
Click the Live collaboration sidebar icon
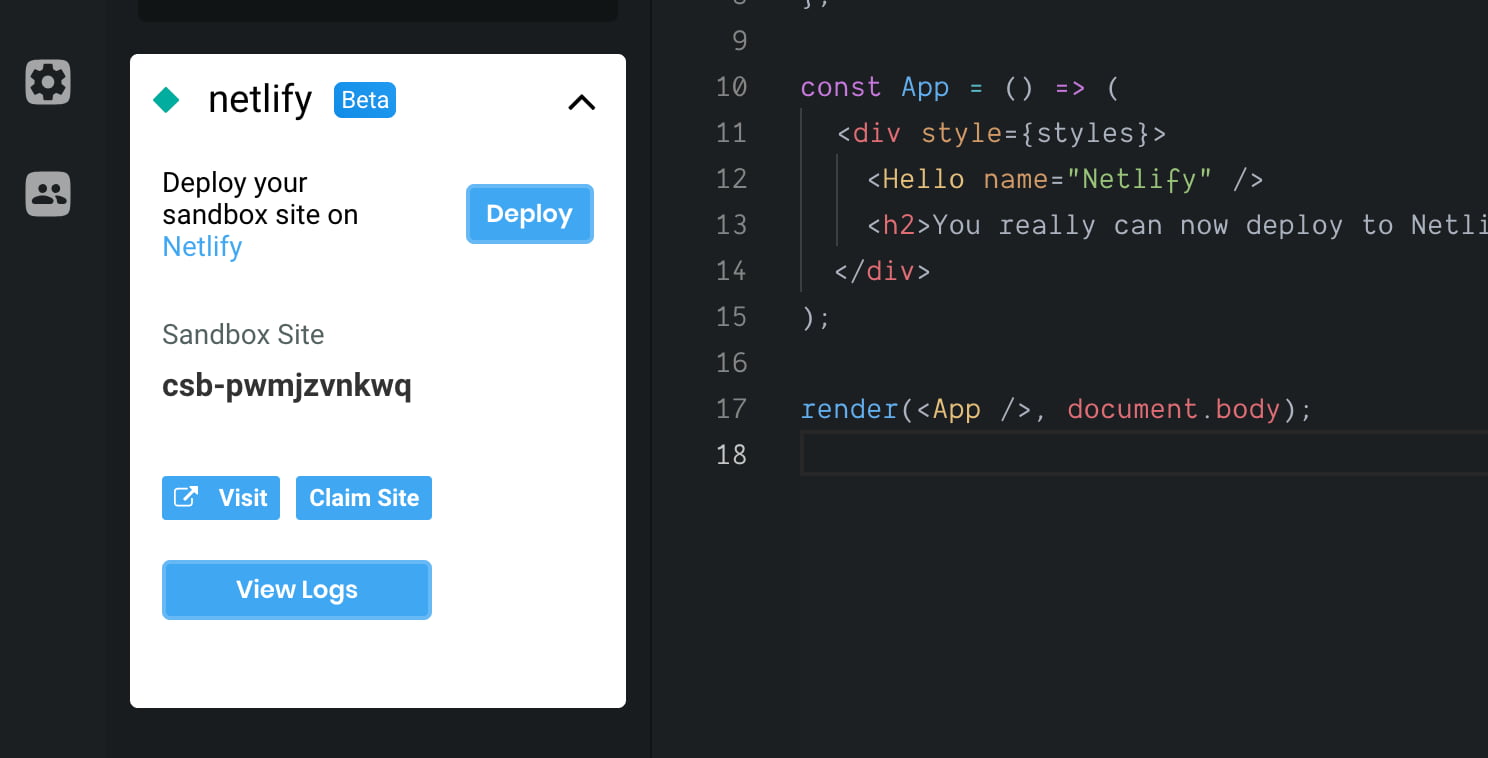coord(47,194)
